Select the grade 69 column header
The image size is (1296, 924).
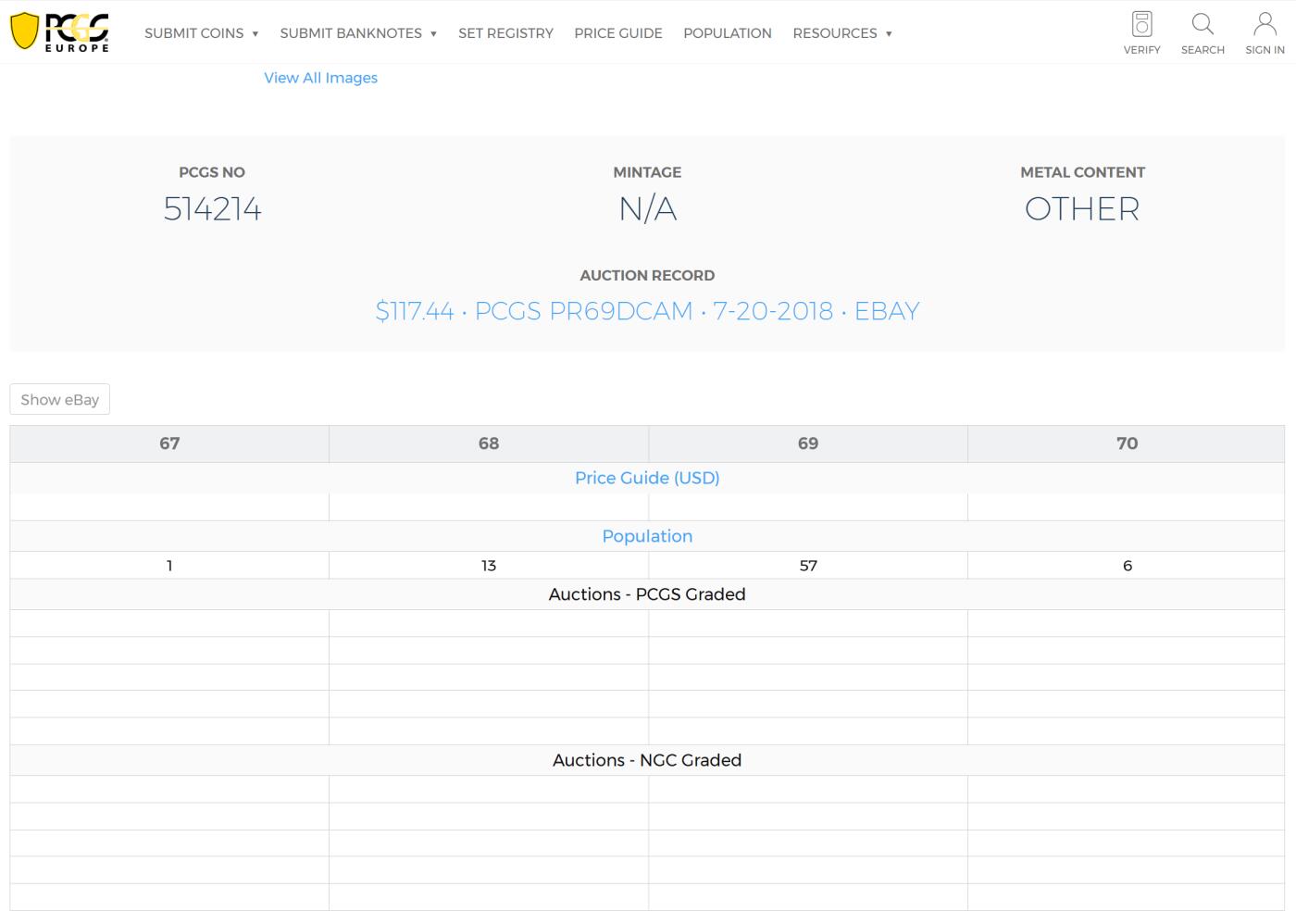(808, 443)
